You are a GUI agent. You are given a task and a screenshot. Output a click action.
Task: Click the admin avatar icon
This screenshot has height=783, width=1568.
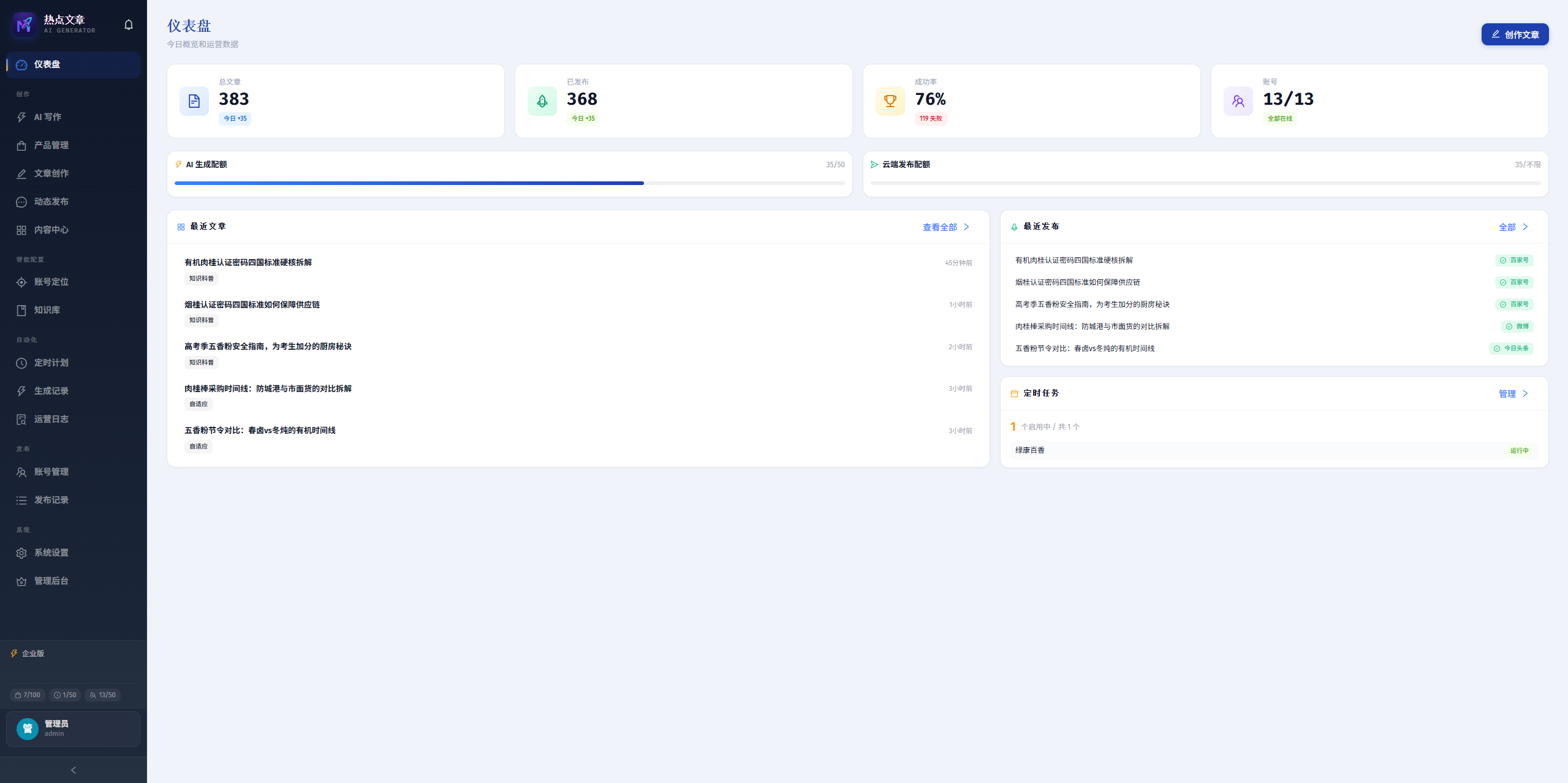click(28, 728)
